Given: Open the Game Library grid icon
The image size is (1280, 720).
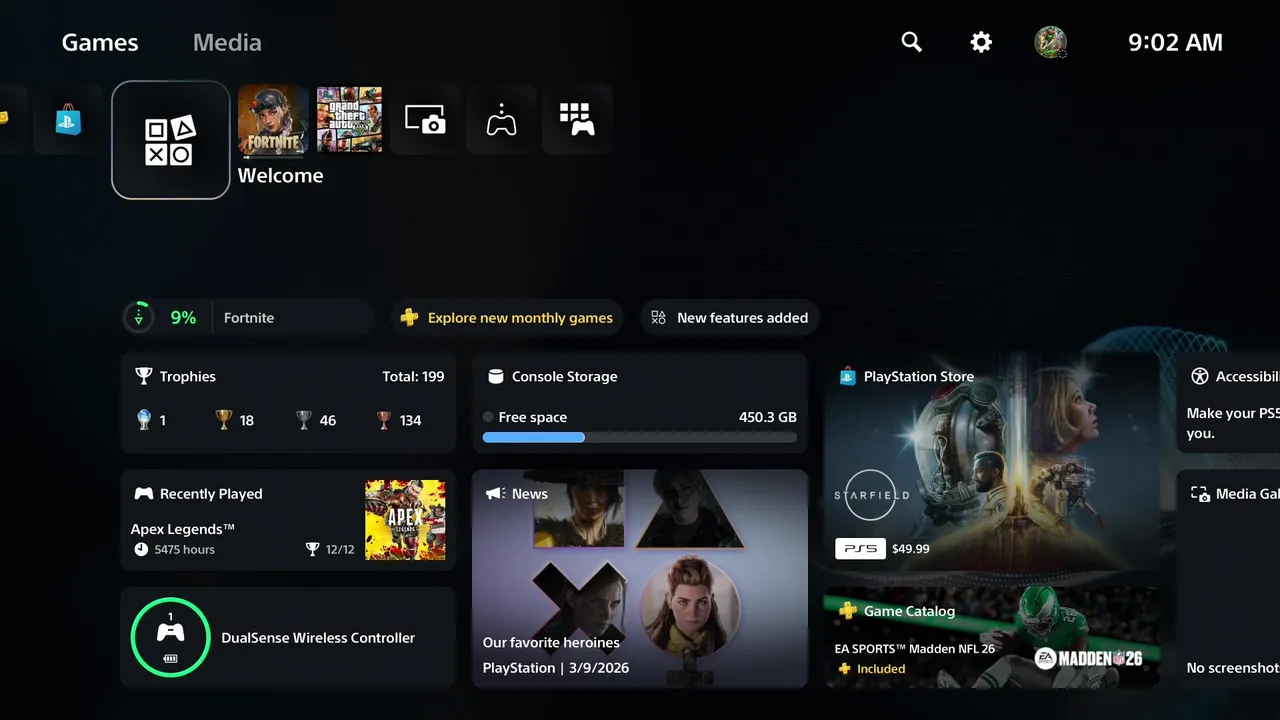Looking at the screenshot, I should tap(577, 120).
